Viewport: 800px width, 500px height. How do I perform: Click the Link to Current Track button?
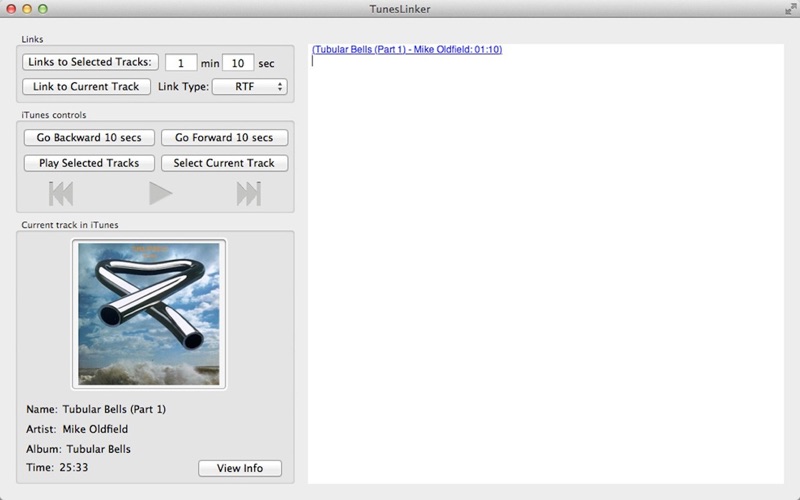[86, 87]
